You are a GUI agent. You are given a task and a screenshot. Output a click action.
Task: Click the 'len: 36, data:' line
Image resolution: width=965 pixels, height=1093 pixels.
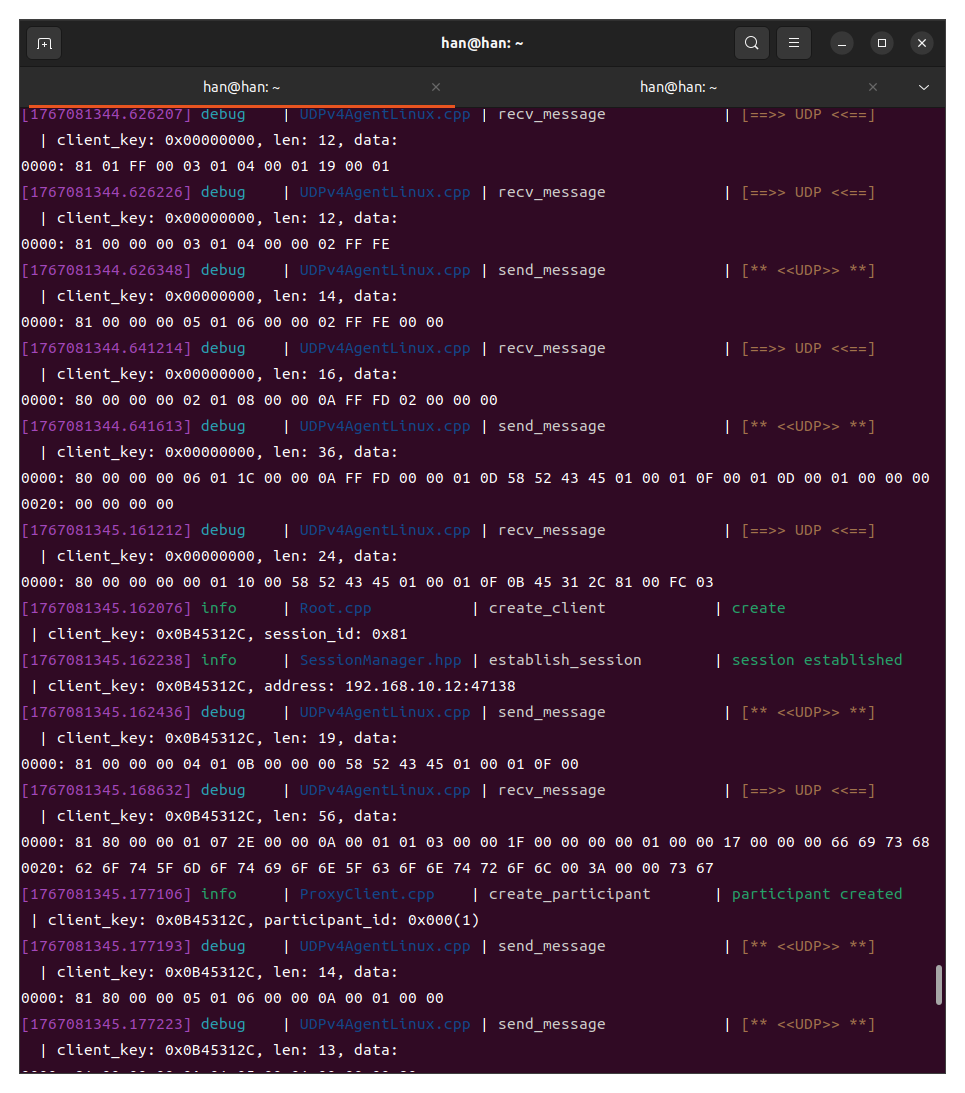pyautogui.click(x=335, y=452)
